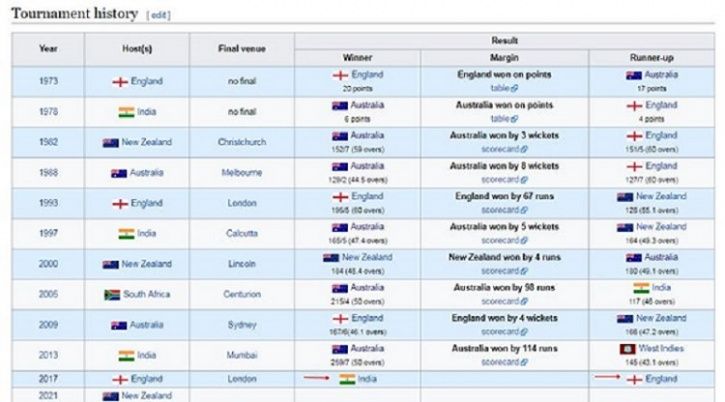Click the Centurion venue link
This screenshot has height=402, width=725.
[242, 294]
